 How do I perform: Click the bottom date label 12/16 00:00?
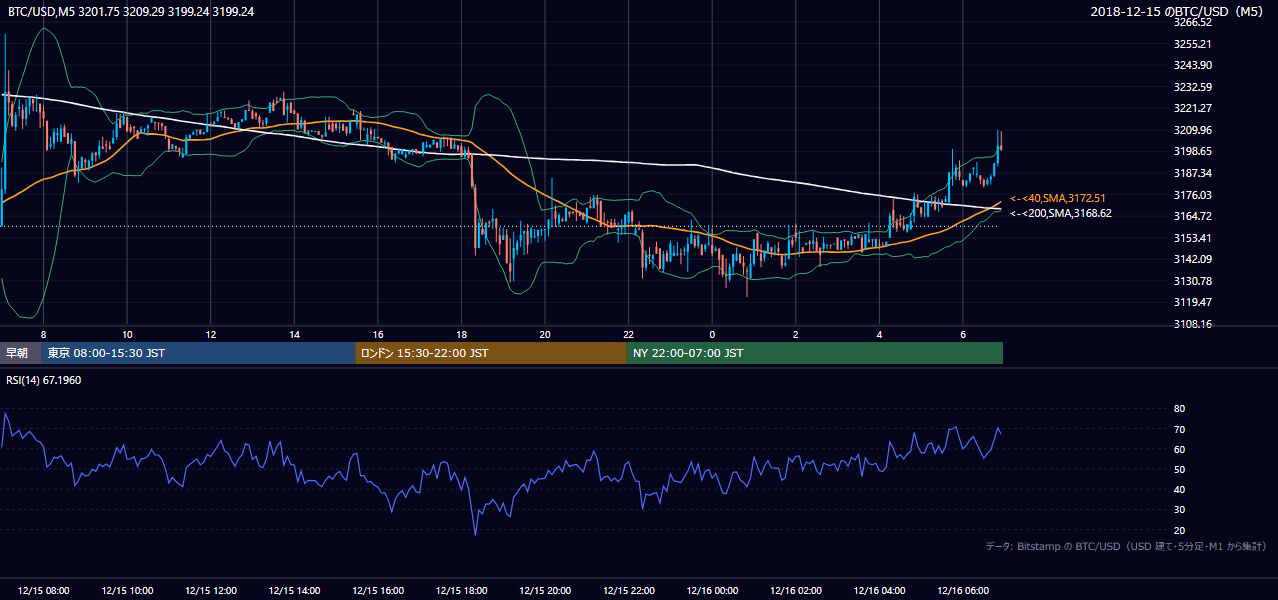(x=712, y=591)
